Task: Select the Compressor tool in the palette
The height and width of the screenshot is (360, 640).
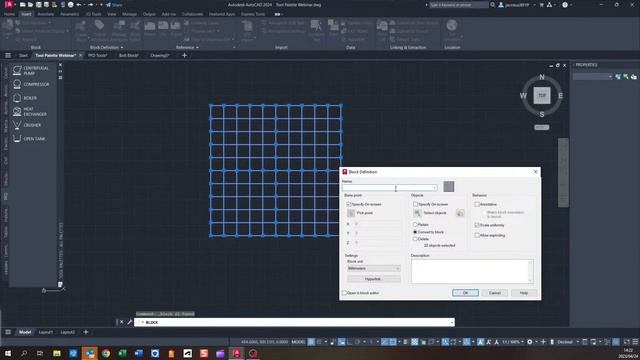Action: point(31,84)
